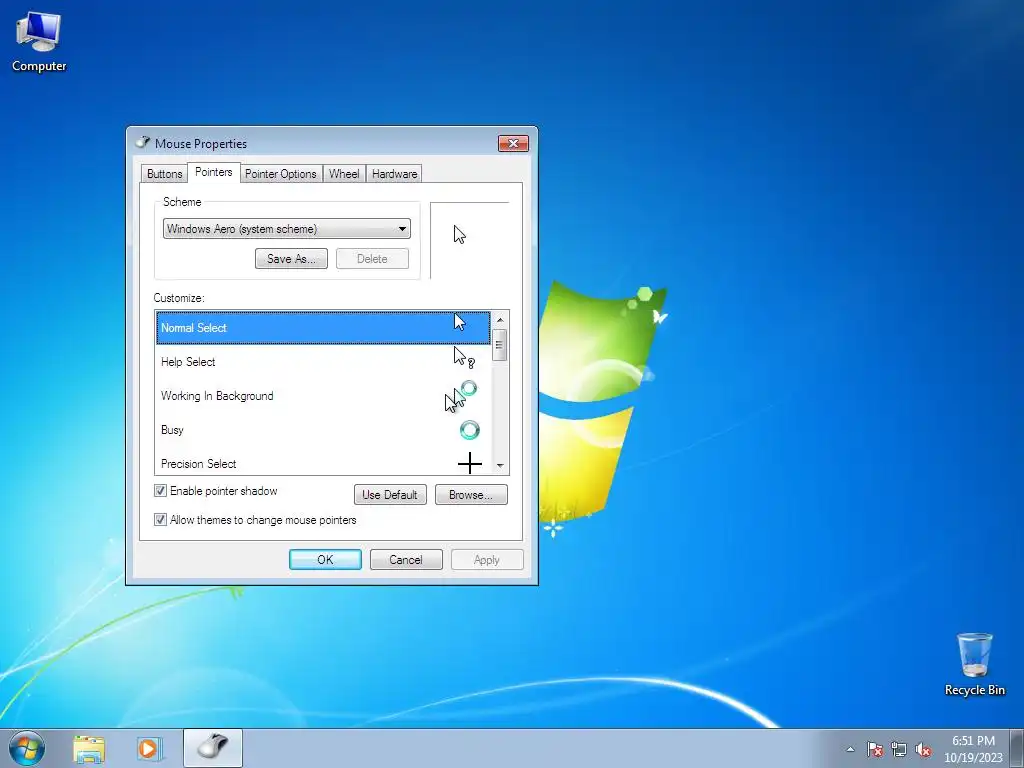Select the Busy row

(323, 430)
